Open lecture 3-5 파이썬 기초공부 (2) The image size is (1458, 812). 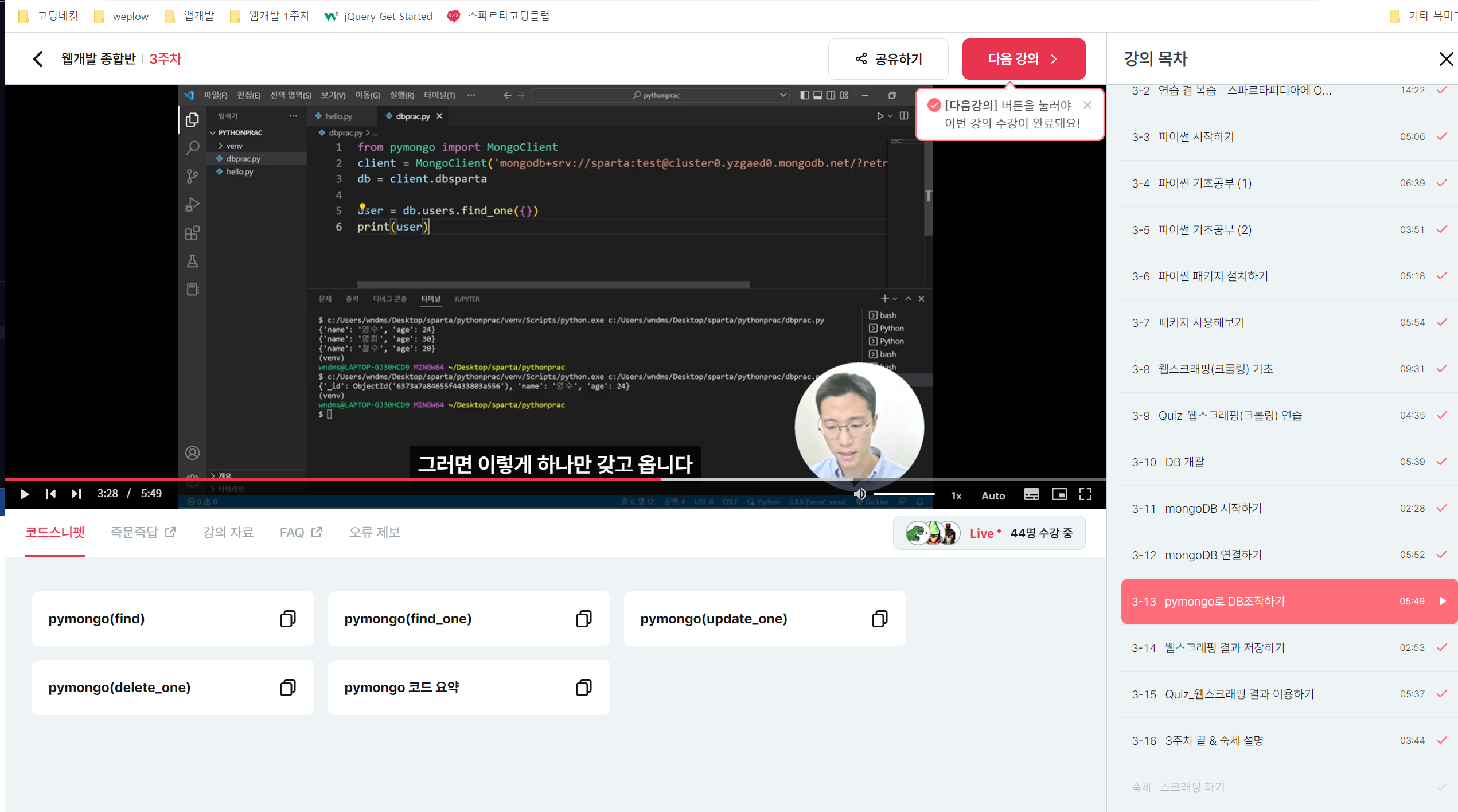[x=1289, y=230]
